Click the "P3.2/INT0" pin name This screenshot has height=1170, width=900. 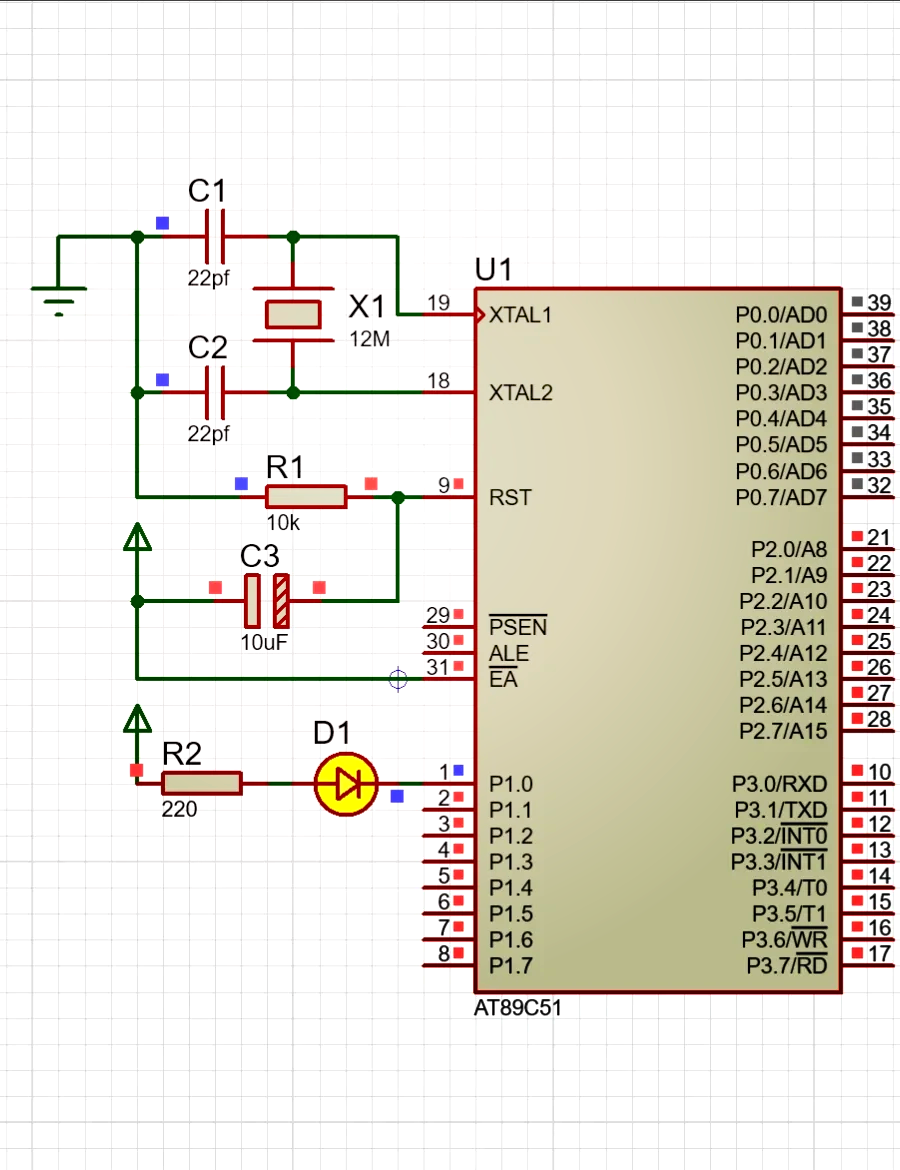[779, 836]
